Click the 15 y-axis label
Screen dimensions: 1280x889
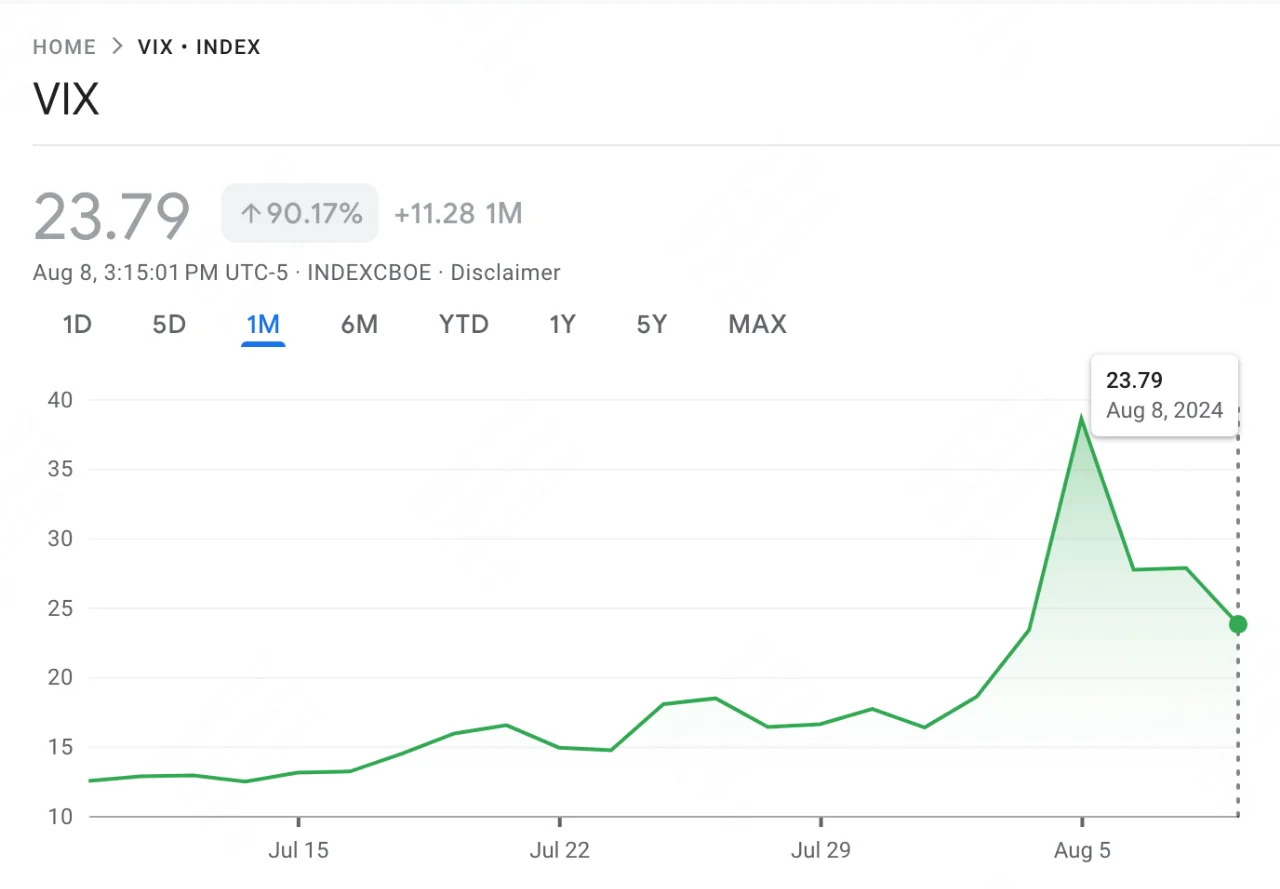[x=60, y=747]
